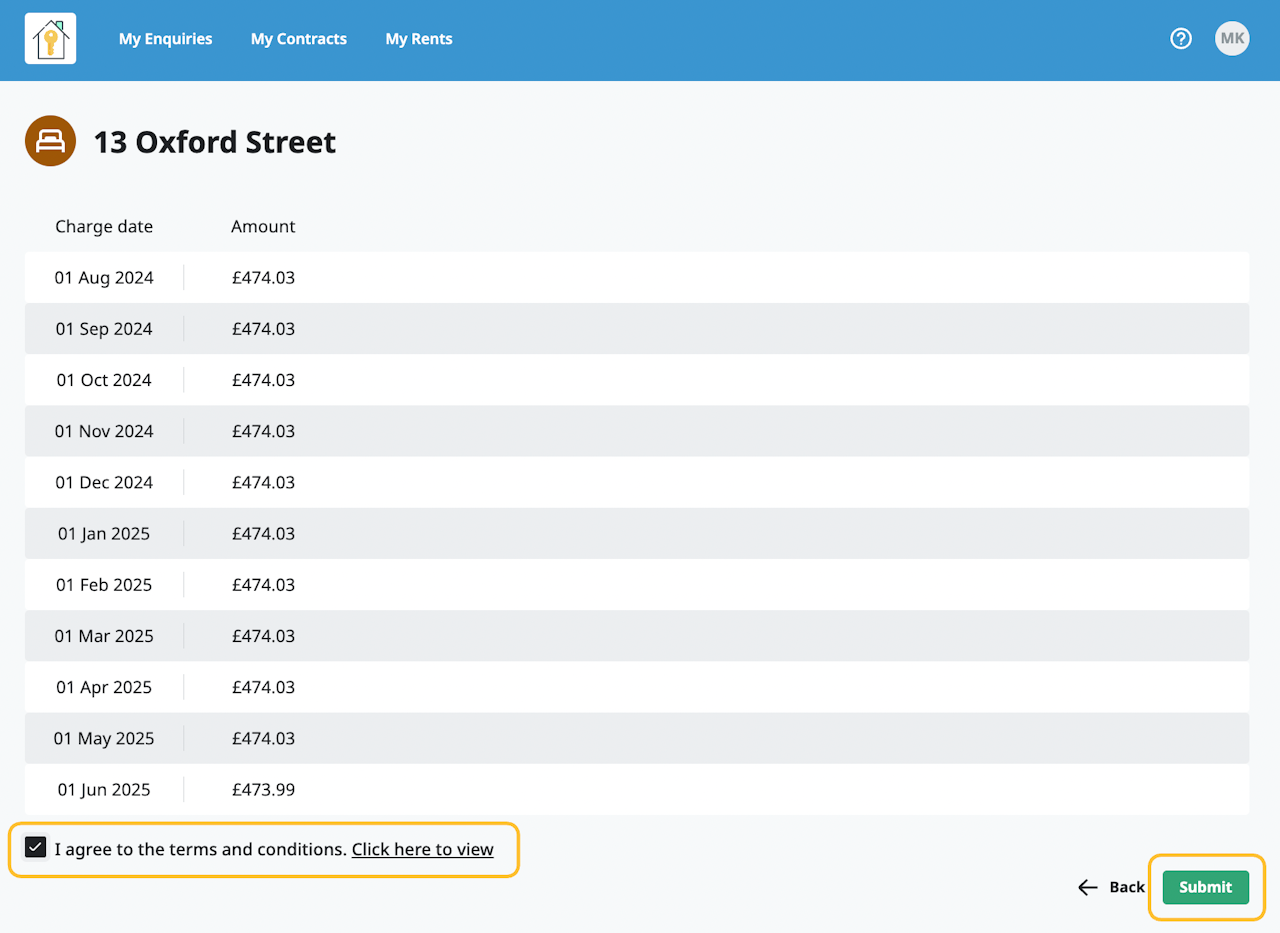The width and height of the screenshot is (1280, 933).
Task: Click the brown bed property icon
Action: (x=50, y=141)
